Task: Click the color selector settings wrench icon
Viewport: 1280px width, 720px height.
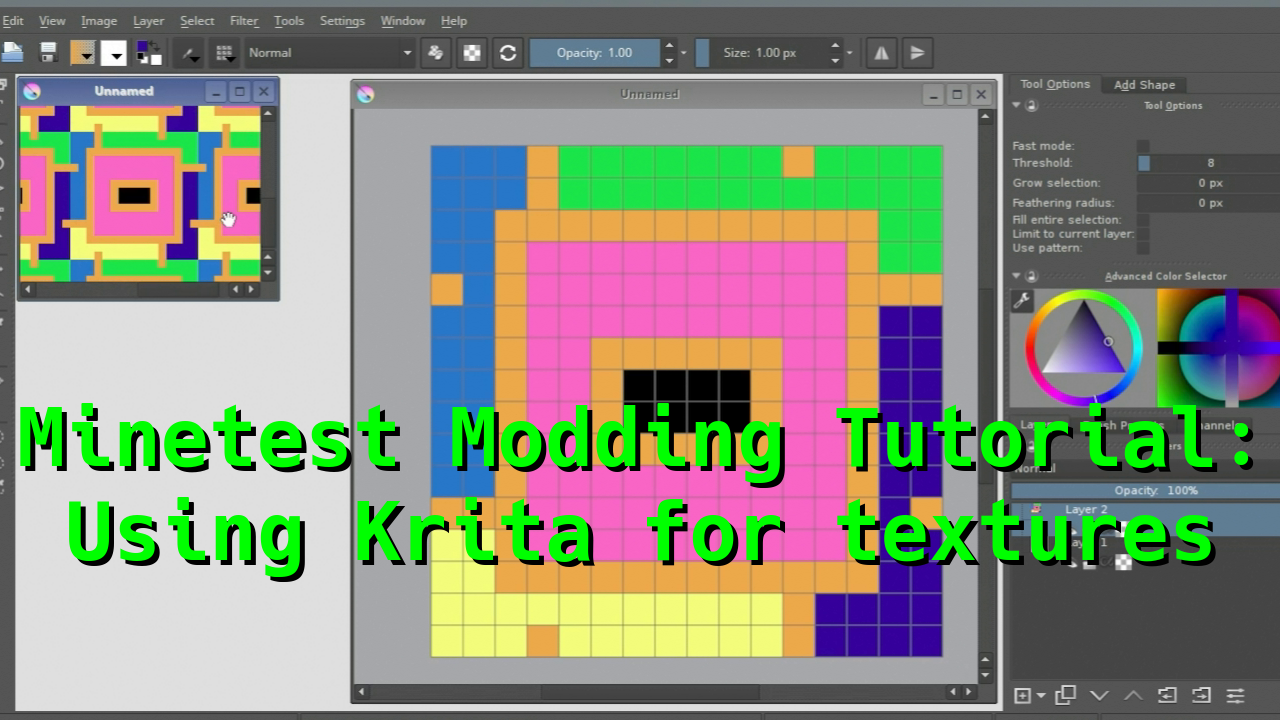Action: coord(1022,301)
